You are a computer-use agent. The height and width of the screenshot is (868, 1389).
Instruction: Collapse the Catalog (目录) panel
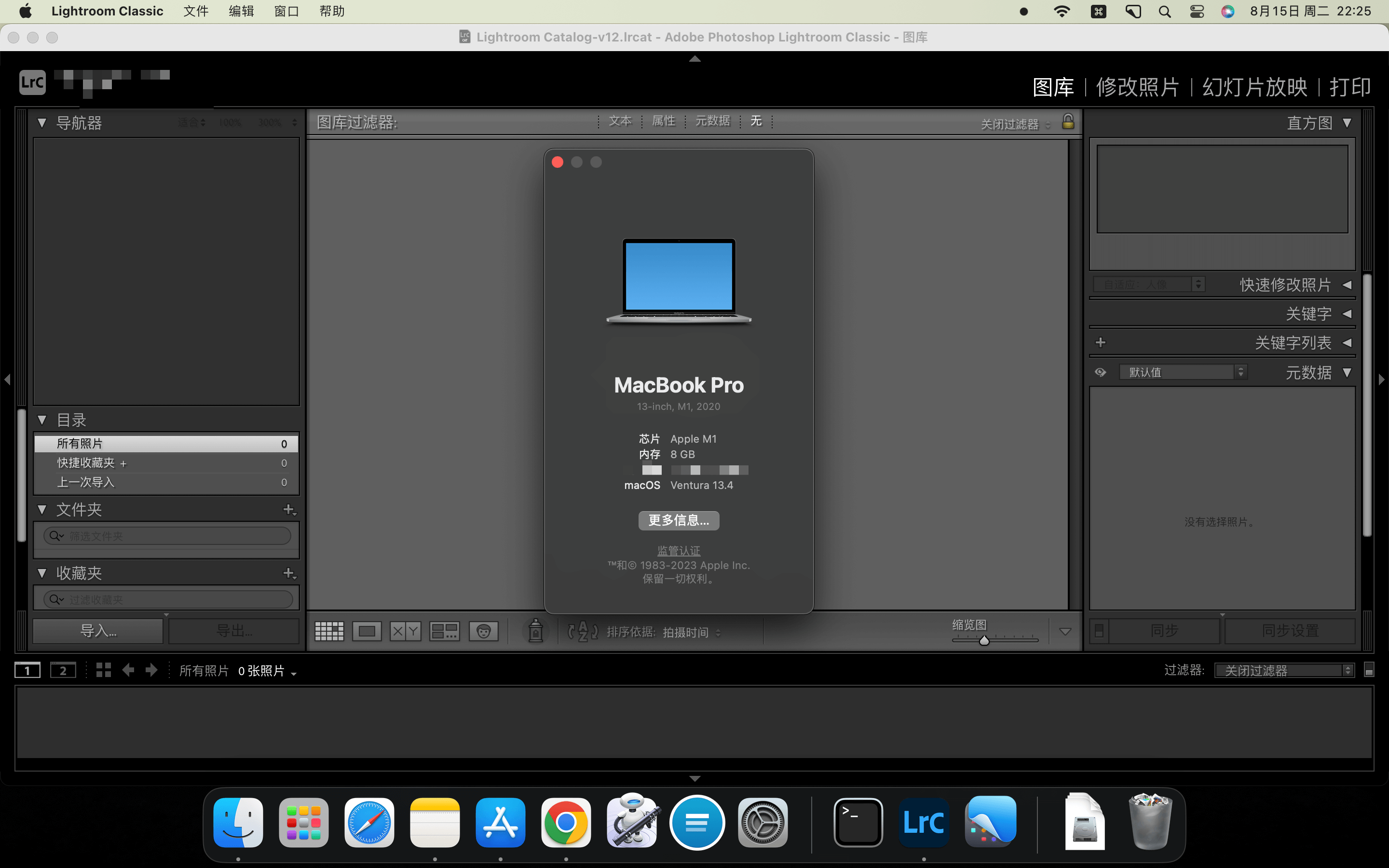[42, 420]
